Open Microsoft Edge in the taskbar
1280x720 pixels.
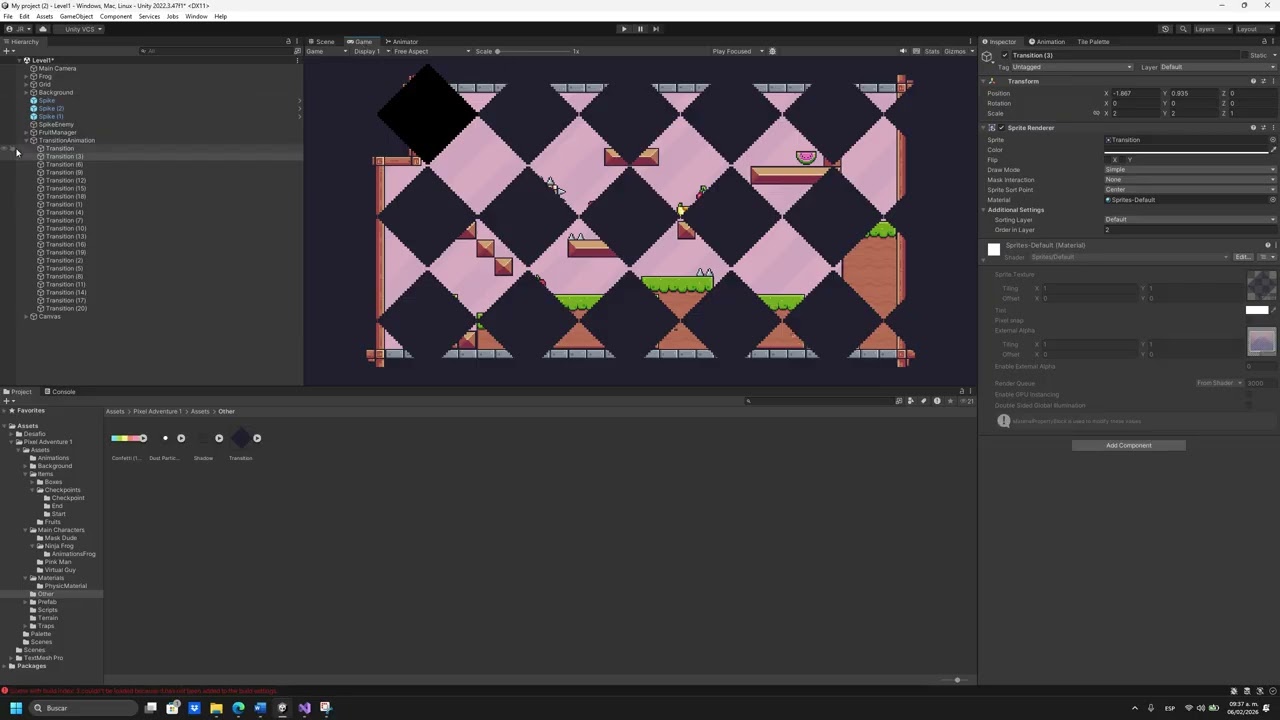coord(238,708)
